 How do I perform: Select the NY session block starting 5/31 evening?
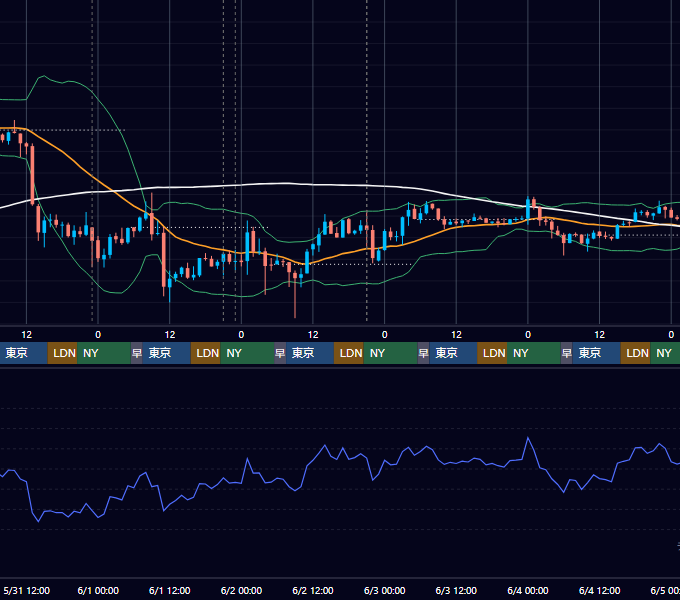coord(104,353)
